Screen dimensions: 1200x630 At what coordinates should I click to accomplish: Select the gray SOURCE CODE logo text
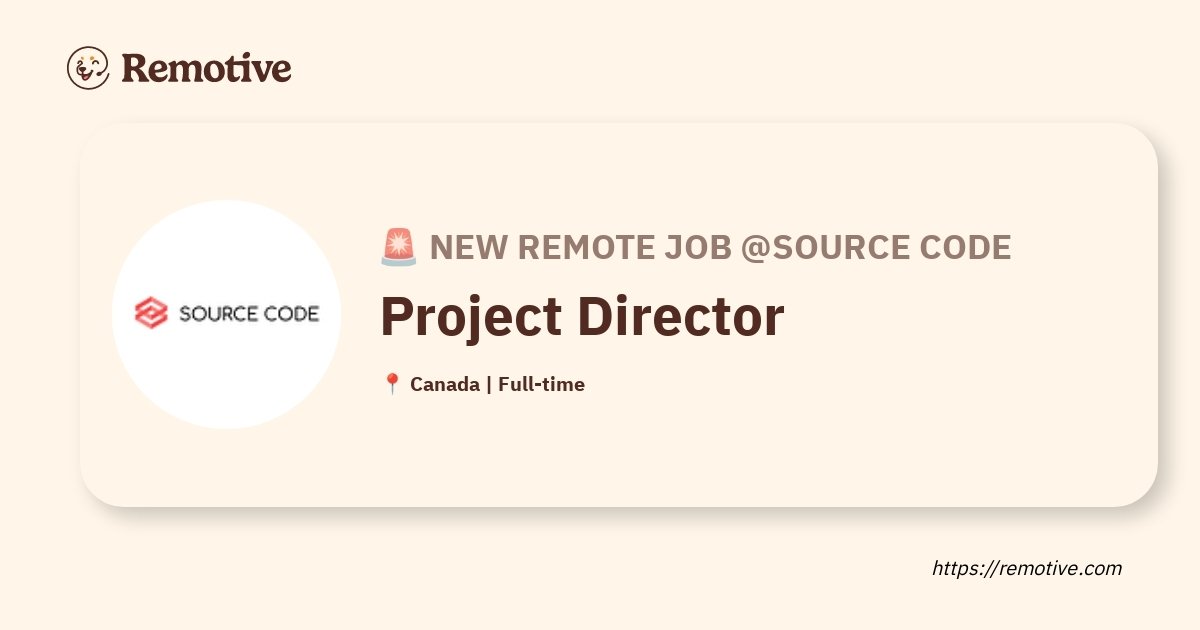click(249, 314)
